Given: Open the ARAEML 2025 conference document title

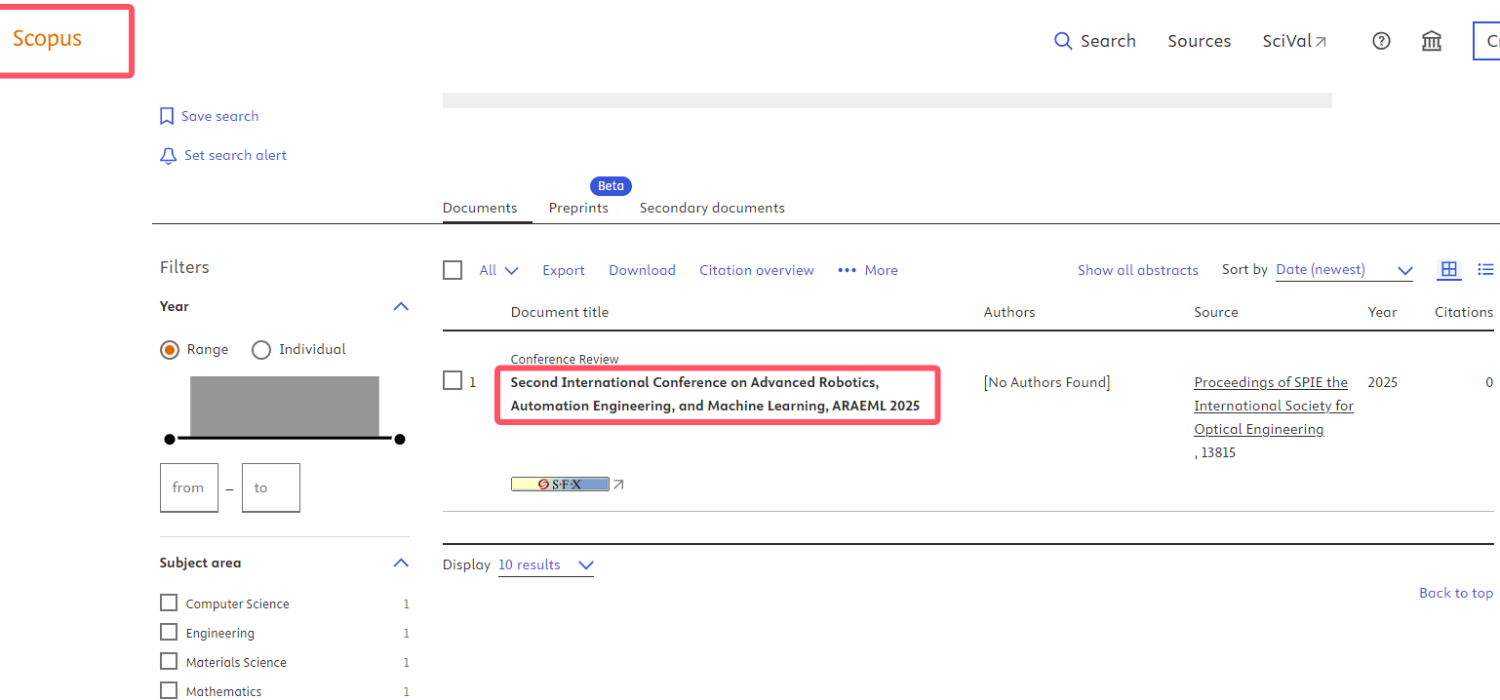Looking at the screenshot, I should pos(715,394).
